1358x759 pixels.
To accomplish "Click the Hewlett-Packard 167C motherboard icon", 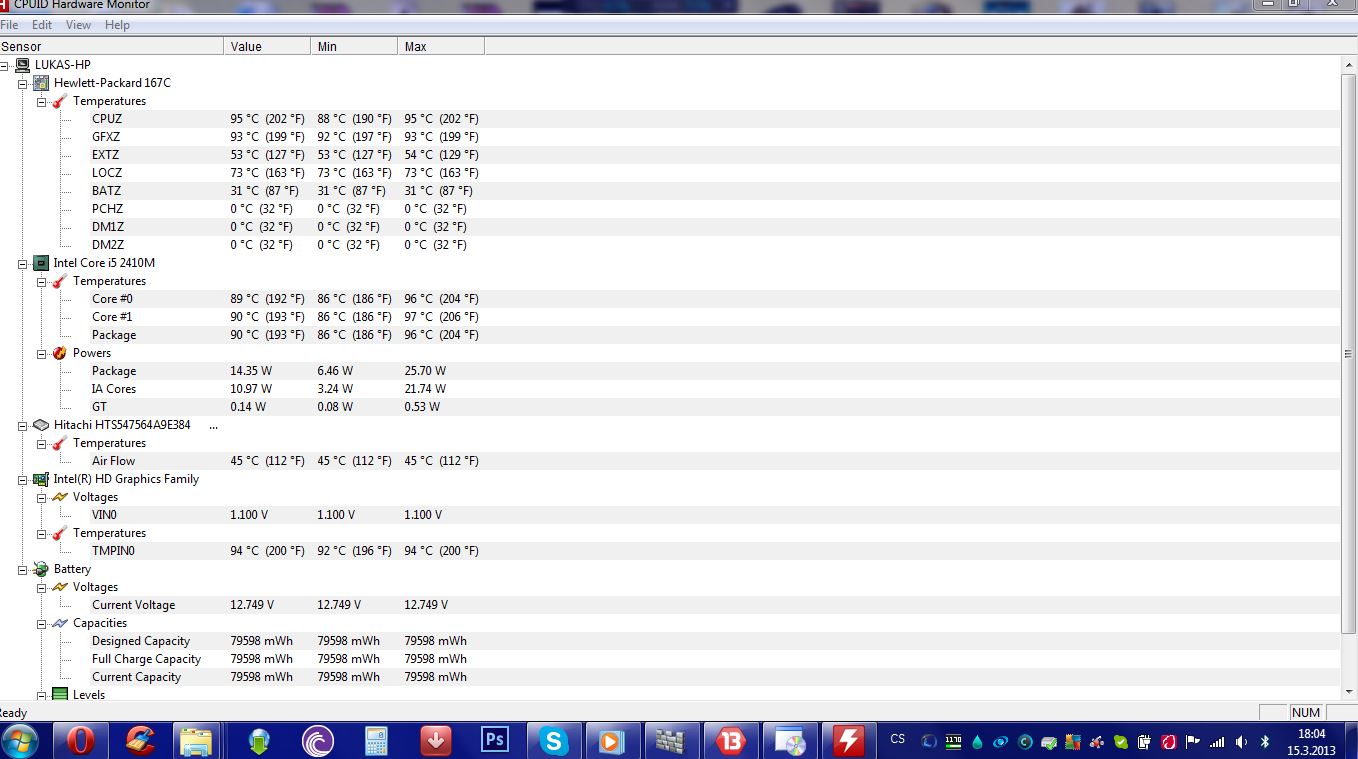I will point(41,83).
